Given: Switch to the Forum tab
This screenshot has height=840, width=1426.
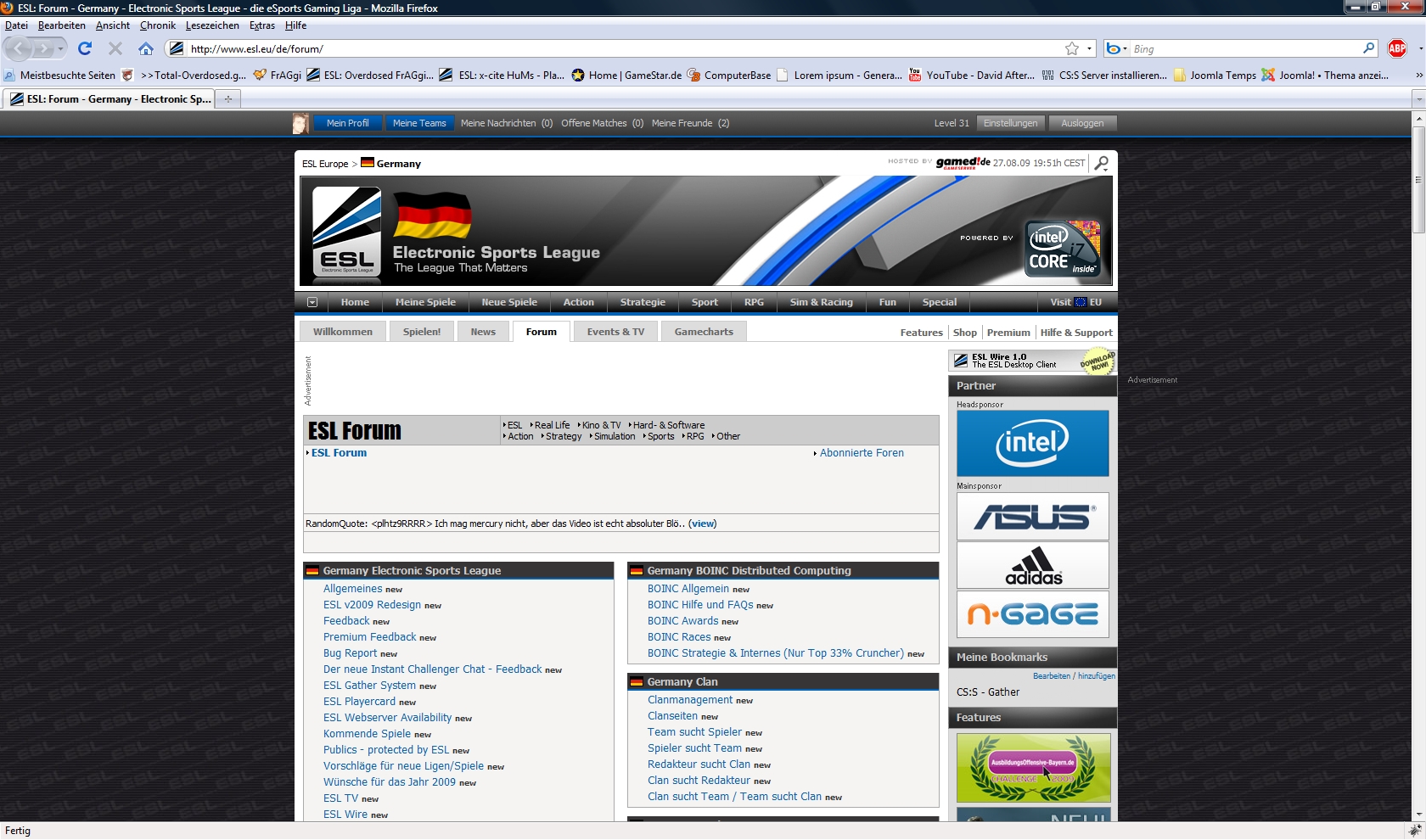Looking at the screenshot, I should pyautogui.click(x=541, y=332).
